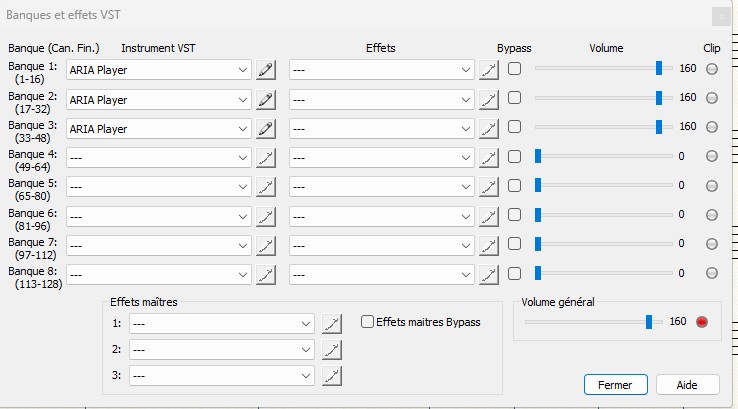
Task: Click the master effect 1 edit icon
Action: click(x=332, y=323)
